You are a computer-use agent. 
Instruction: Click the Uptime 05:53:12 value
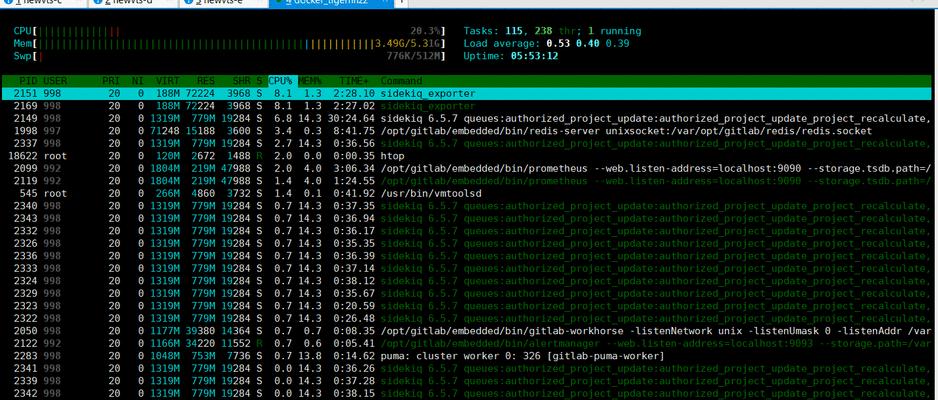534,56
